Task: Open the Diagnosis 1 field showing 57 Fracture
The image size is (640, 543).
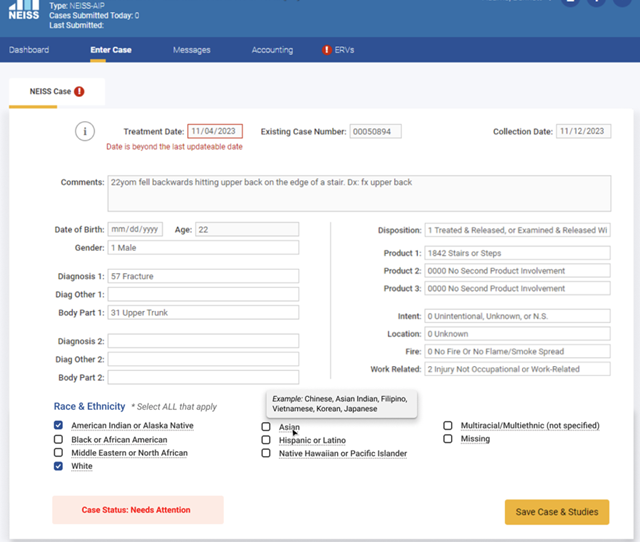Action: (203, 276)
